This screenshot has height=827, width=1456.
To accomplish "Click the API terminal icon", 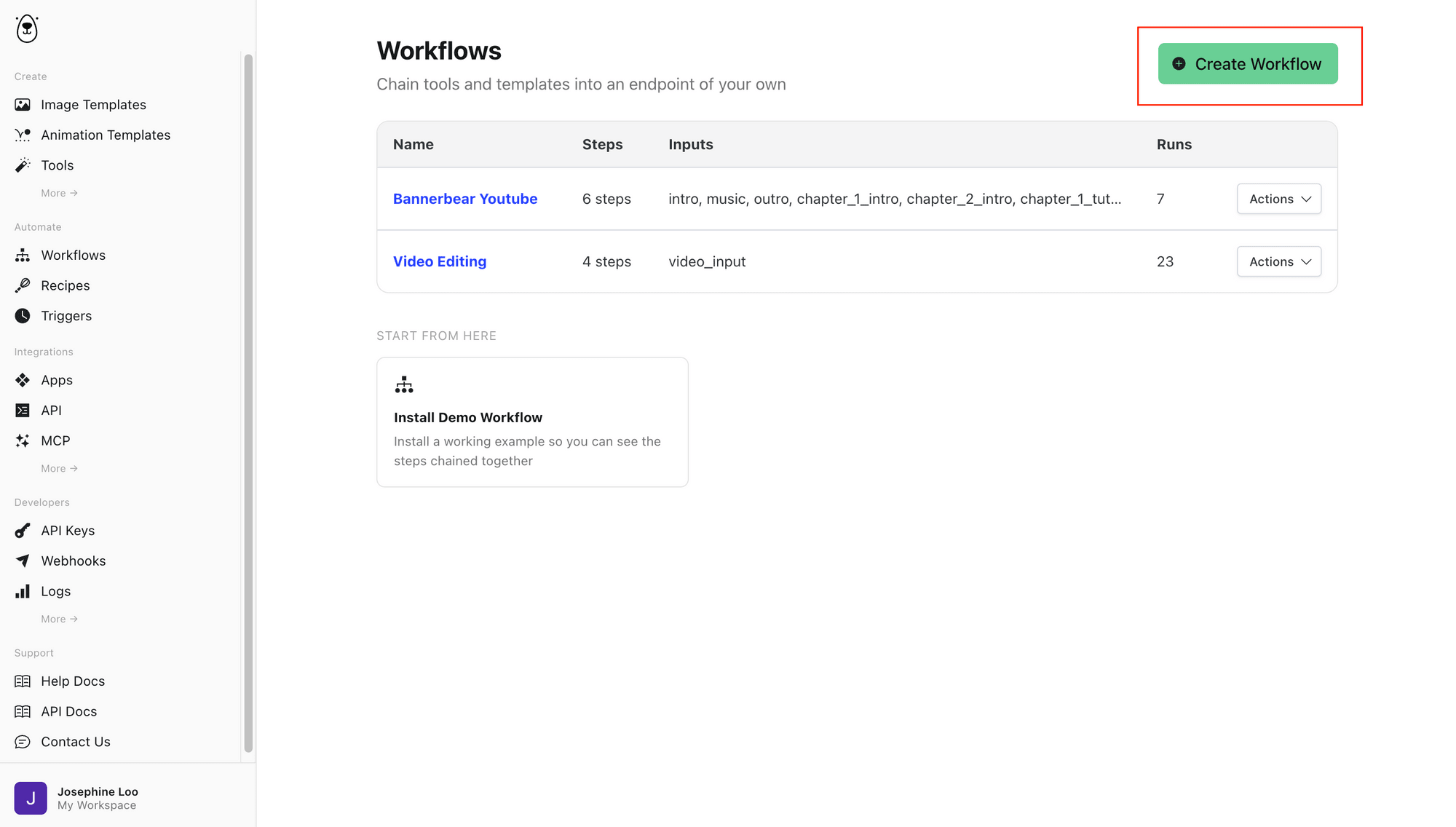I will (23, 411).
